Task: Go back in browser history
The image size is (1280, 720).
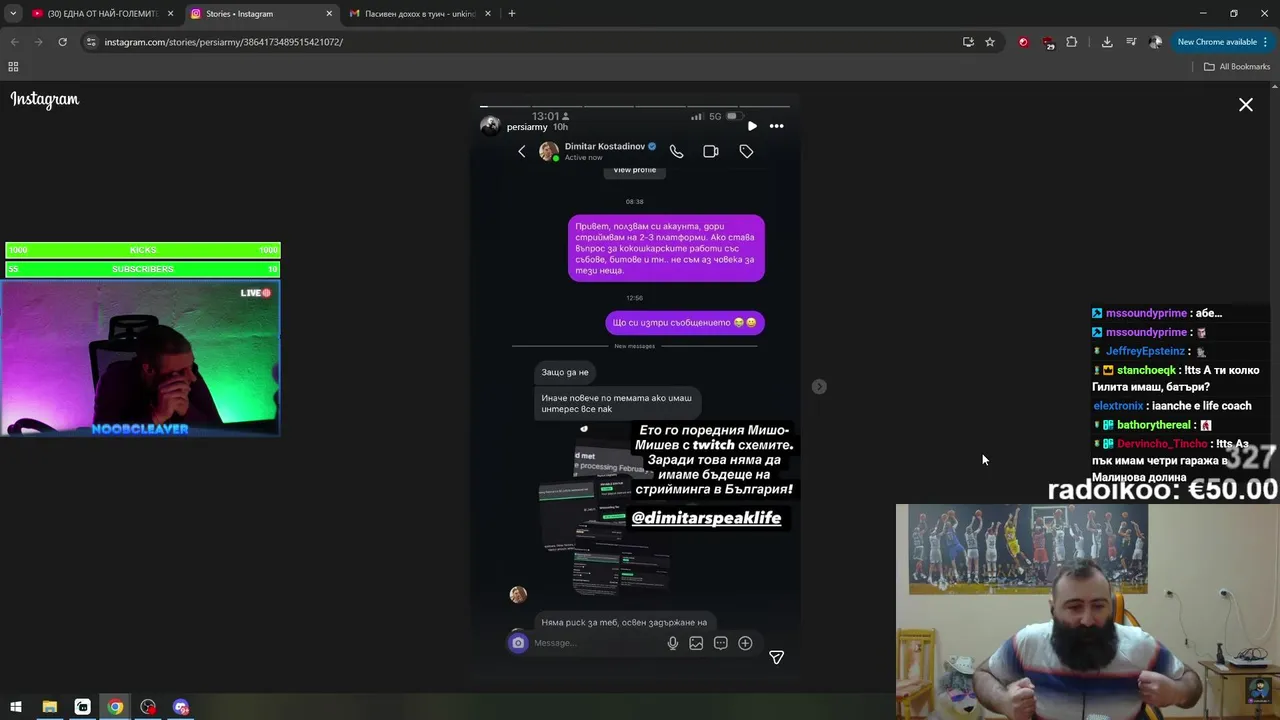Action: click(x=14, y=42)
